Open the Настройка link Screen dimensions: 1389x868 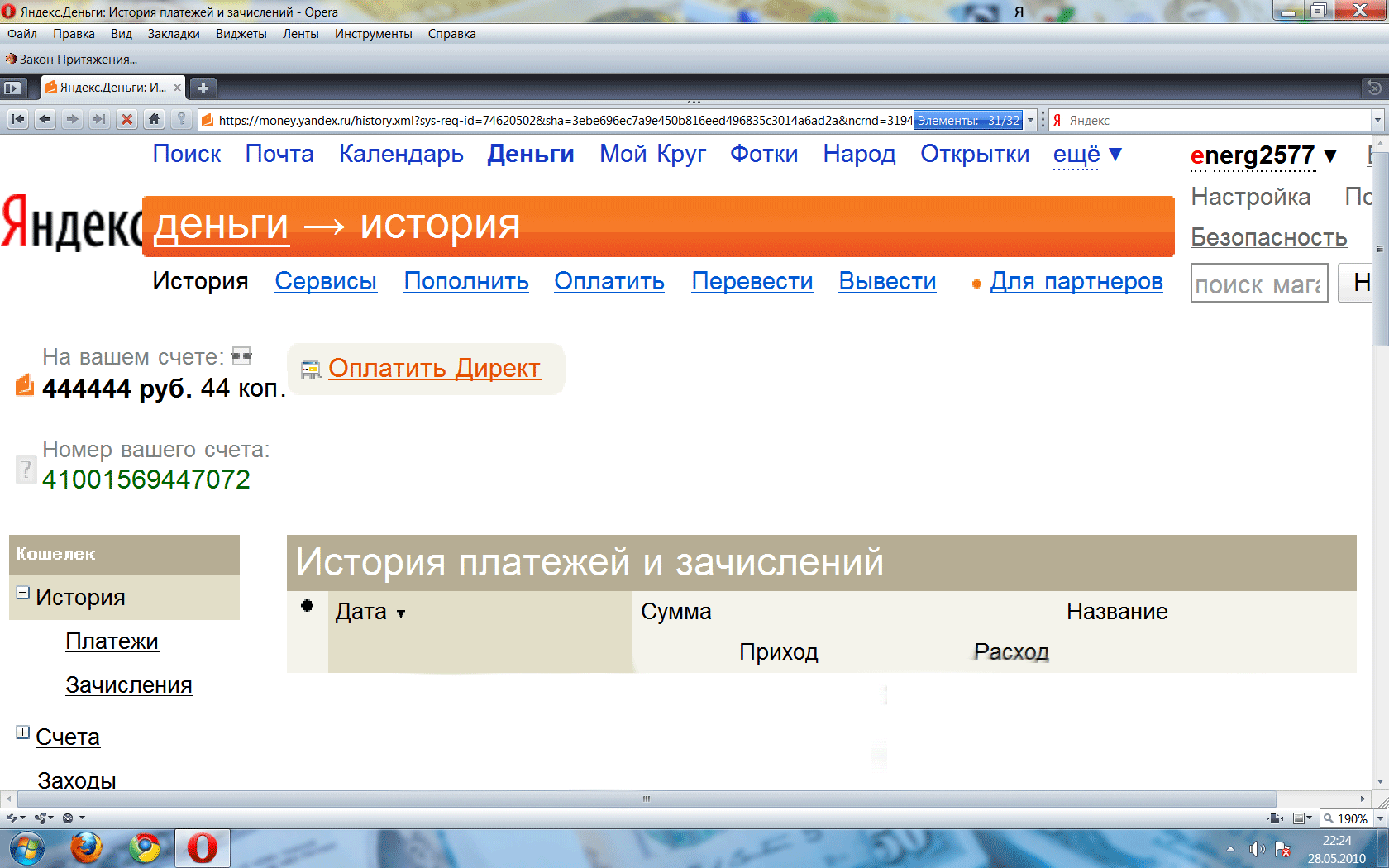tap(1251, 197)
